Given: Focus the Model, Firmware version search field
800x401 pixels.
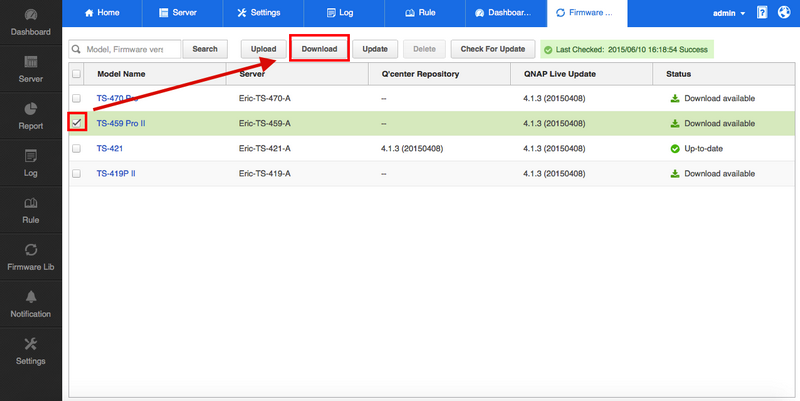Looking at the screenshot, I should [x=125, y=49].
